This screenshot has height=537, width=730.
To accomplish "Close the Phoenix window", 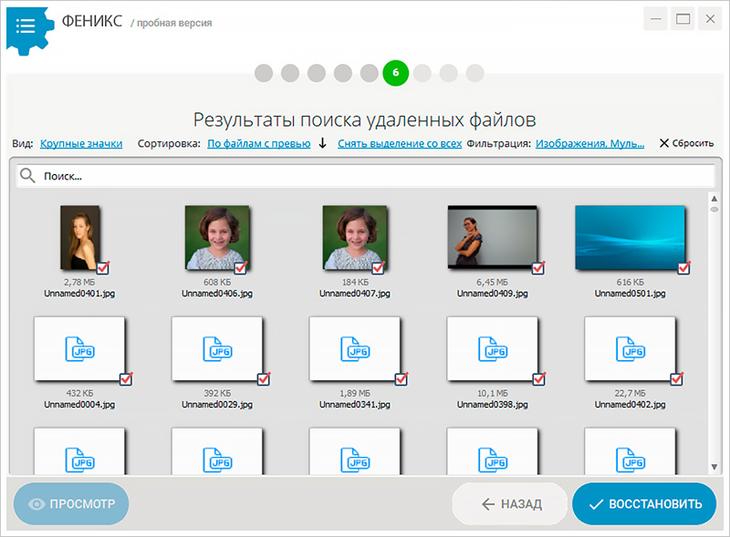I will (x=710, y=19).
